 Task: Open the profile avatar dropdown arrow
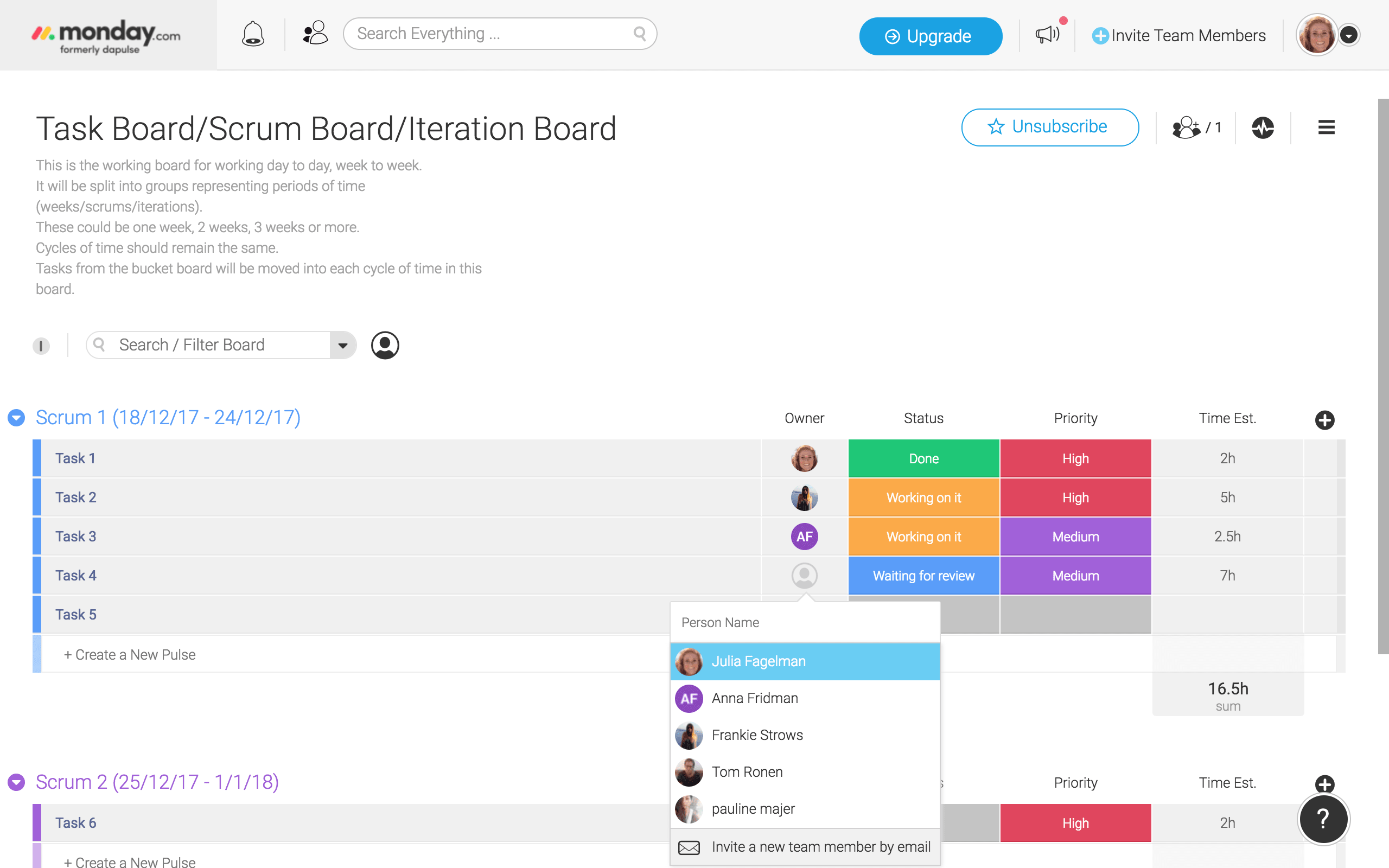[1349, 35]
